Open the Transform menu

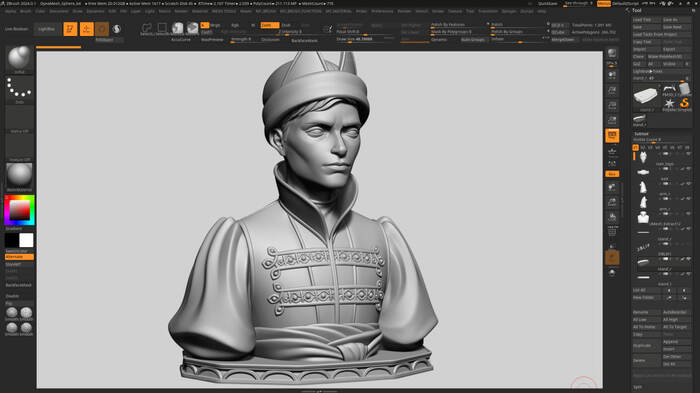pyautogui.click(x=488, y=11)
